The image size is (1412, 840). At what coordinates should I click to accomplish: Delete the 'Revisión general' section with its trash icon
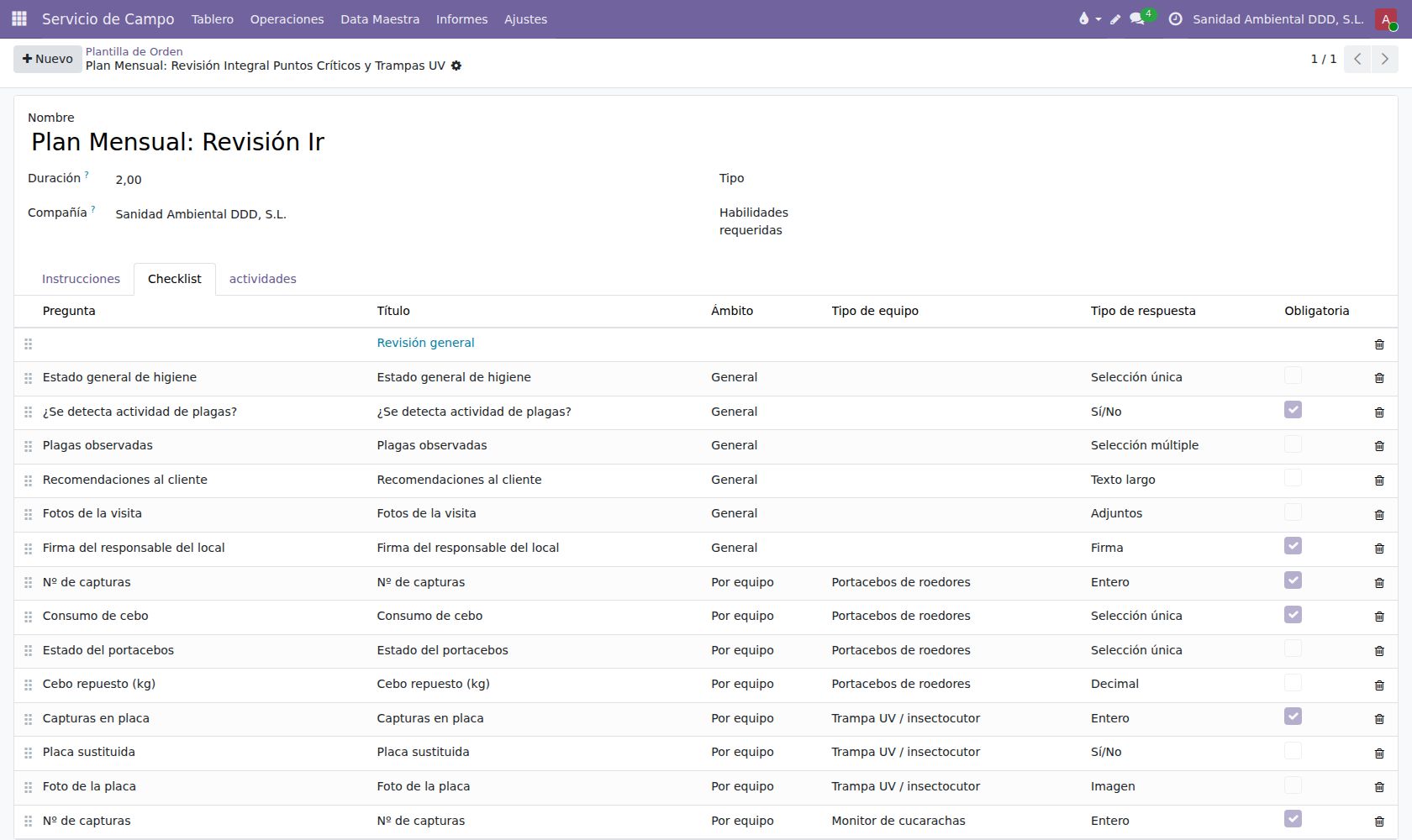(1378, 344)
